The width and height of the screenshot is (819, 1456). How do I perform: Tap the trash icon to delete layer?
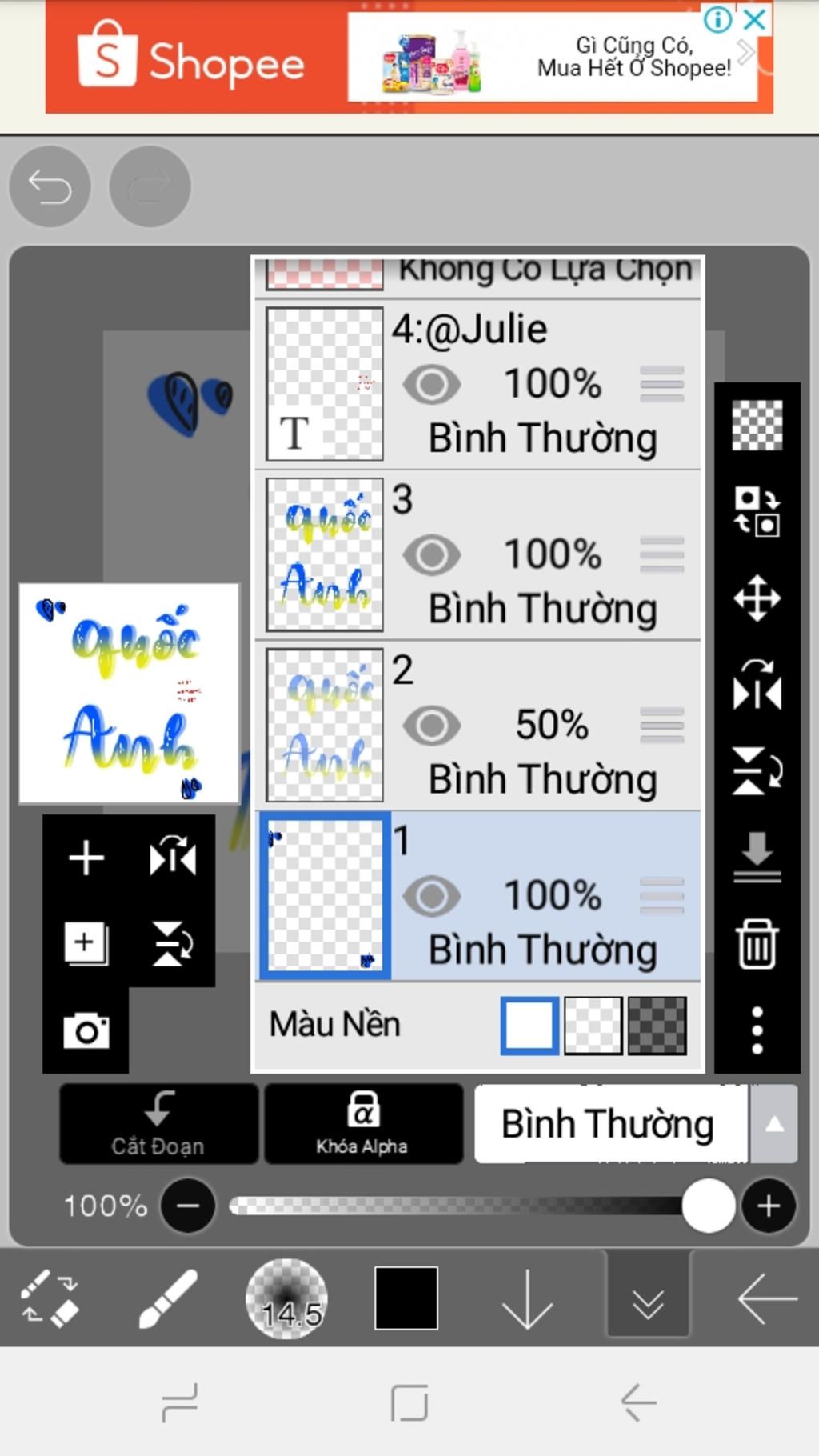757,944
